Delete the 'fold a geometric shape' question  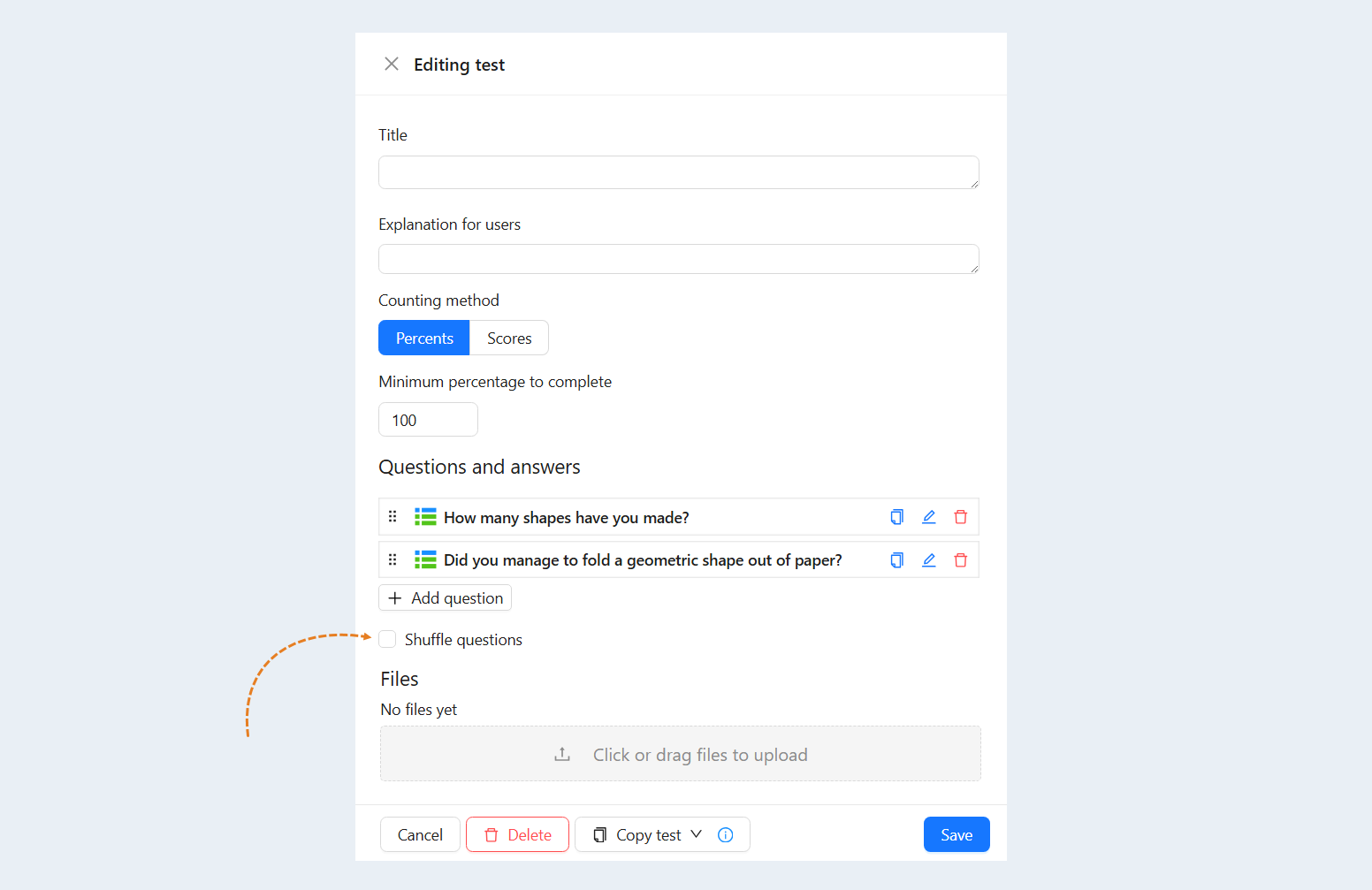960,559
